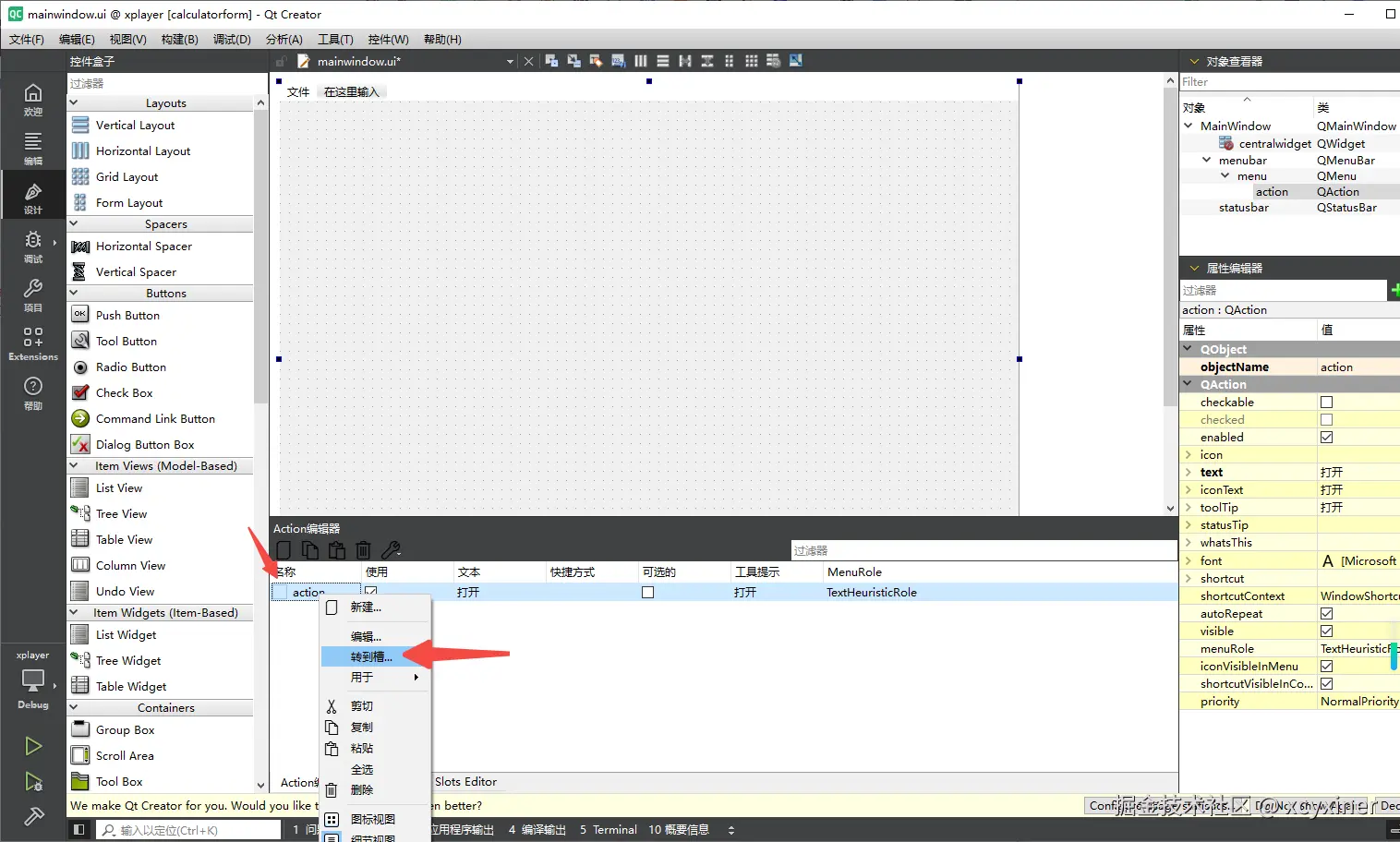
Task: Expand the font property
Action: coord(1189,561)
